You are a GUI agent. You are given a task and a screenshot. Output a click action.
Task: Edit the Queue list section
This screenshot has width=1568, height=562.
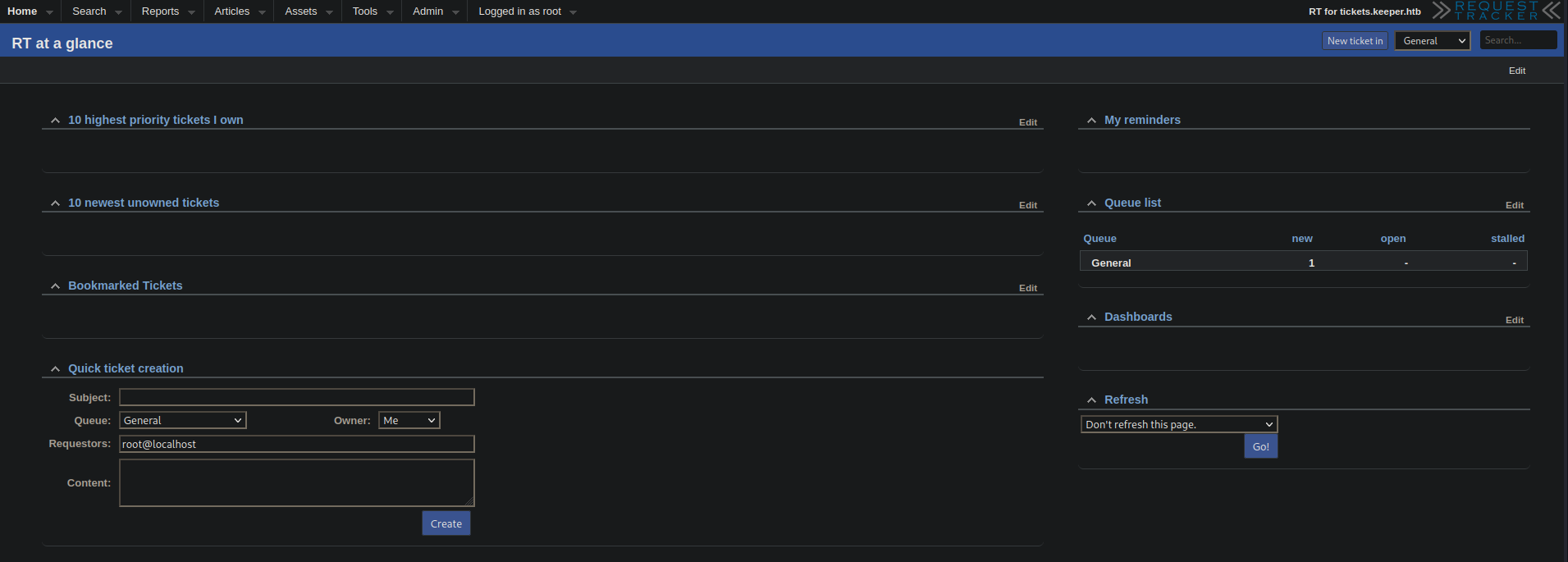coord(1514,206)
